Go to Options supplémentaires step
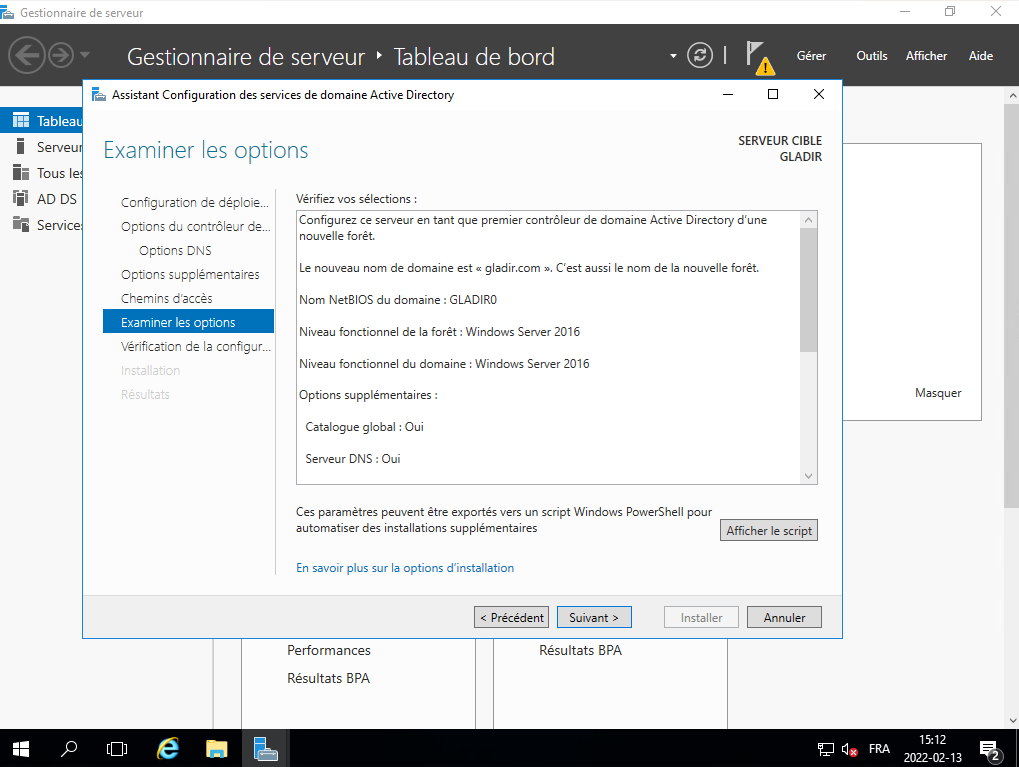1019x767 pixels. (190, 274)
